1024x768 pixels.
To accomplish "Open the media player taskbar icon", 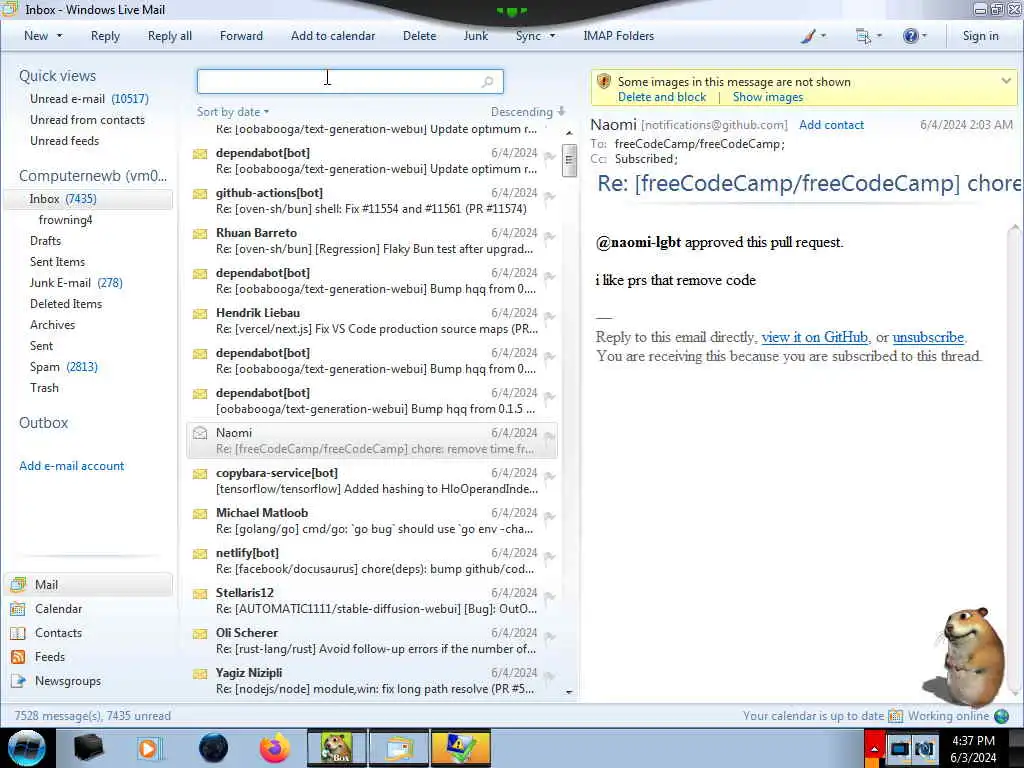I will point(148,748).
